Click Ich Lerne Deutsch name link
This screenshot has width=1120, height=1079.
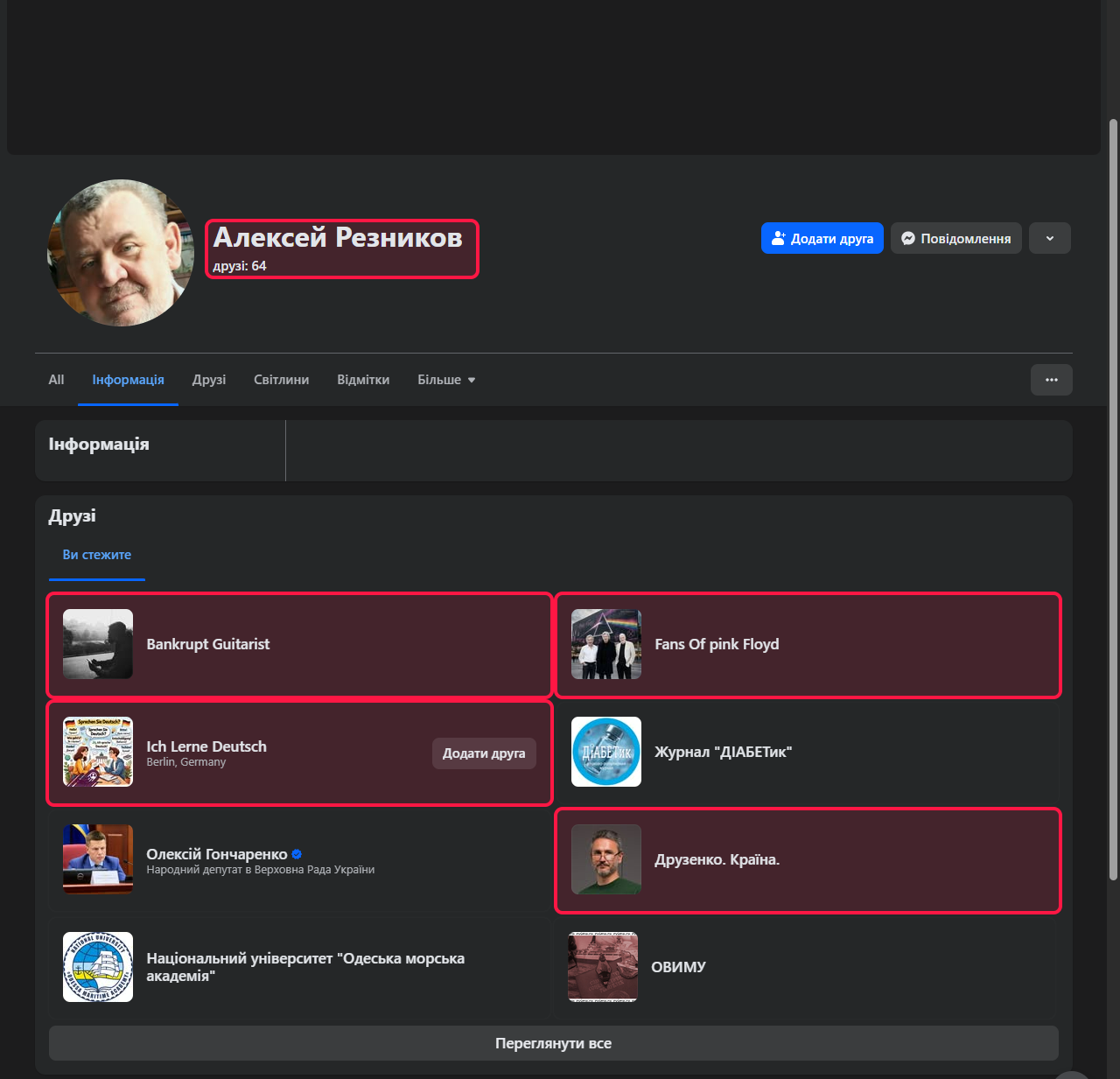coord(206,746)
